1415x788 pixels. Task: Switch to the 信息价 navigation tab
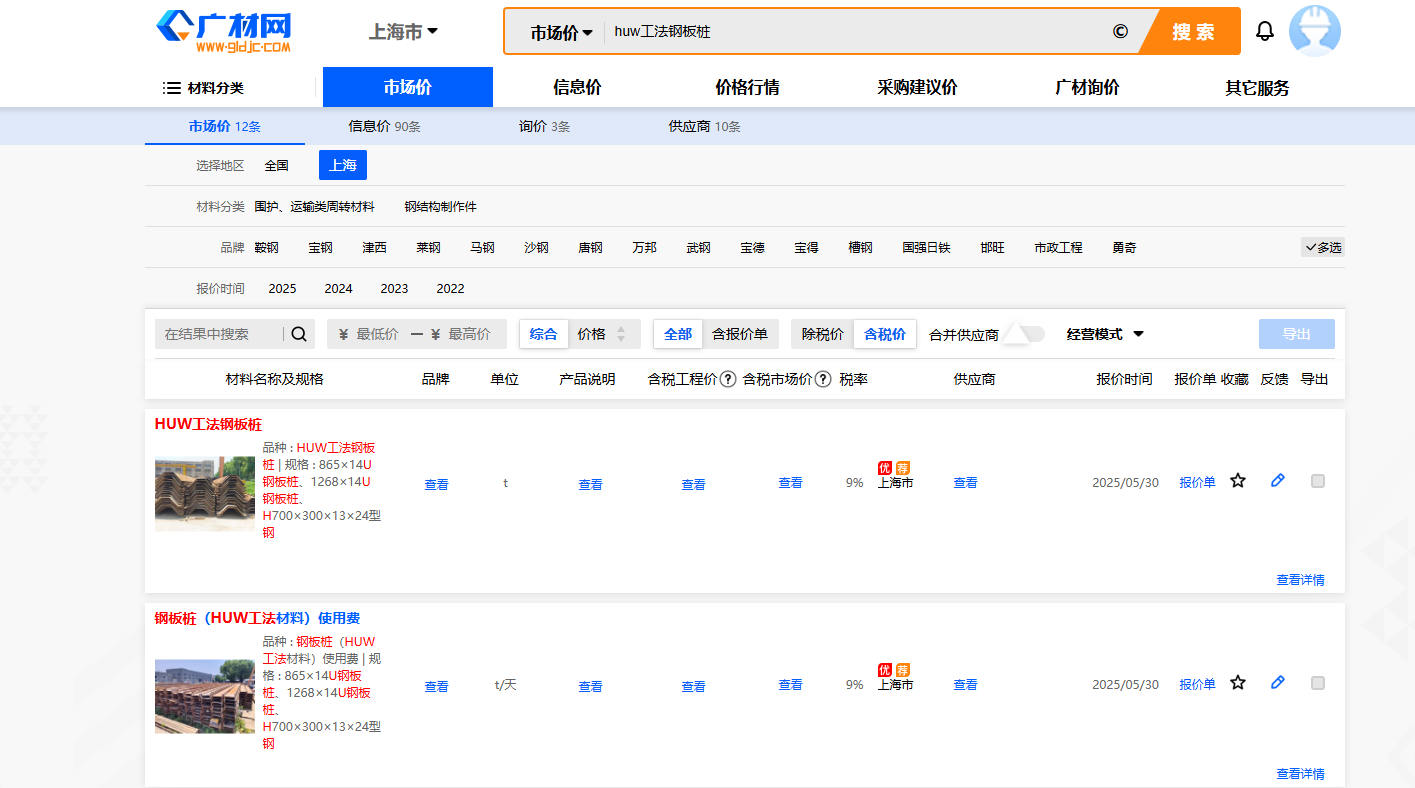(577, 87)
